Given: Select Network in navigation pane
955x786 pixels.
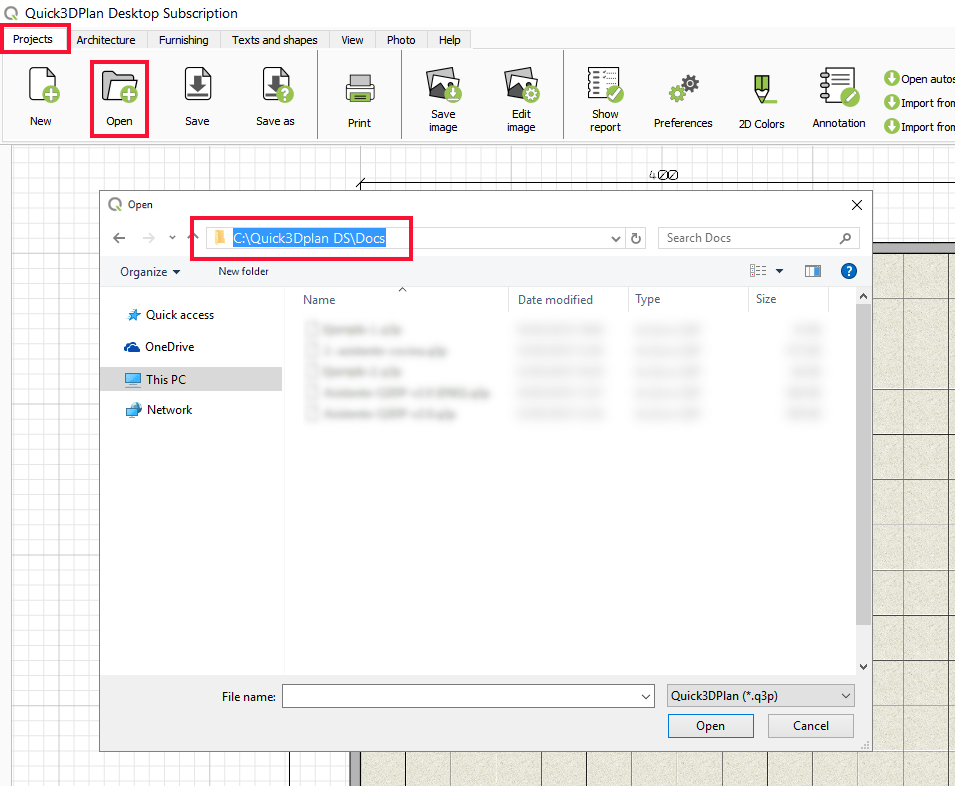Looking at the screenshot, I should coord(159,410).
